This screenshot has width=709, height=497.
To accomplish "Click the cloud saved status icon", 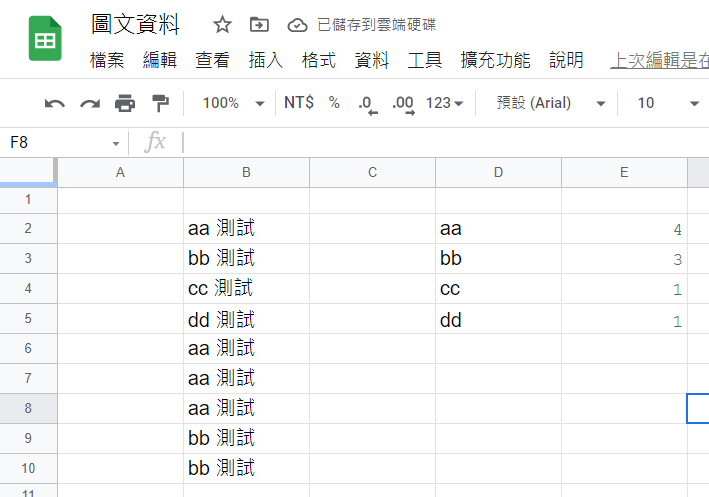I will tap(297, 25).
